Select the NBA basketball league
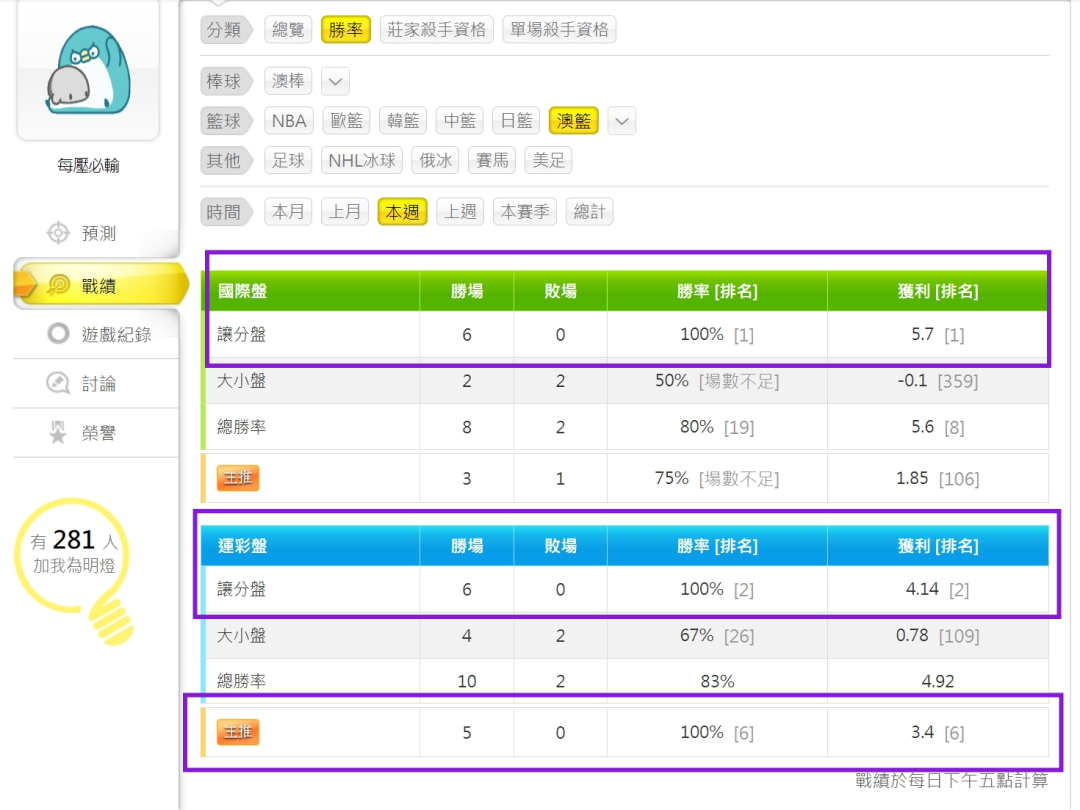 click(289, 121)
